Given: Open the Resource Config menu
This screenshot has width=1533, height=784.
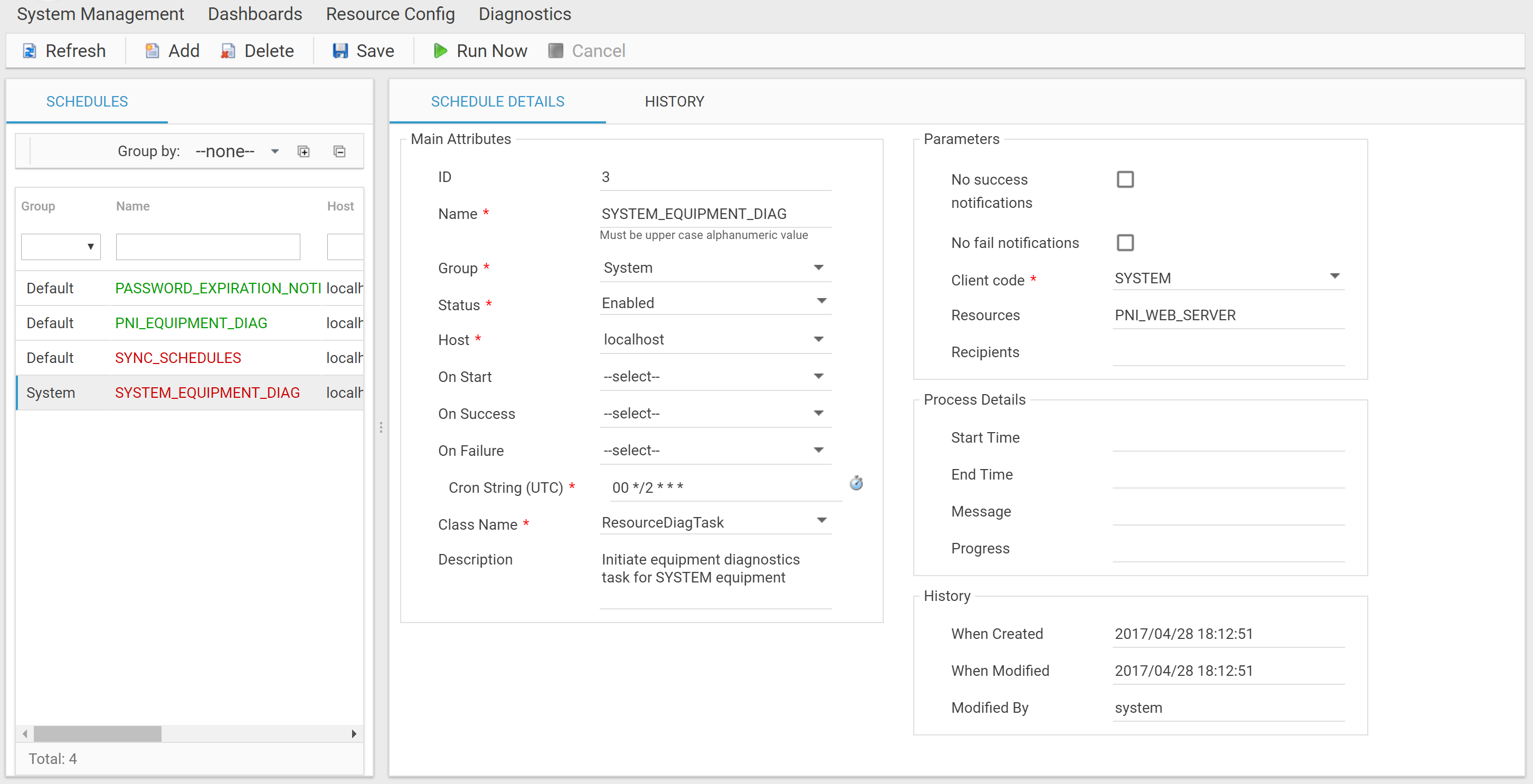Looking at the screenshot, I should click(x=391, y=14).
